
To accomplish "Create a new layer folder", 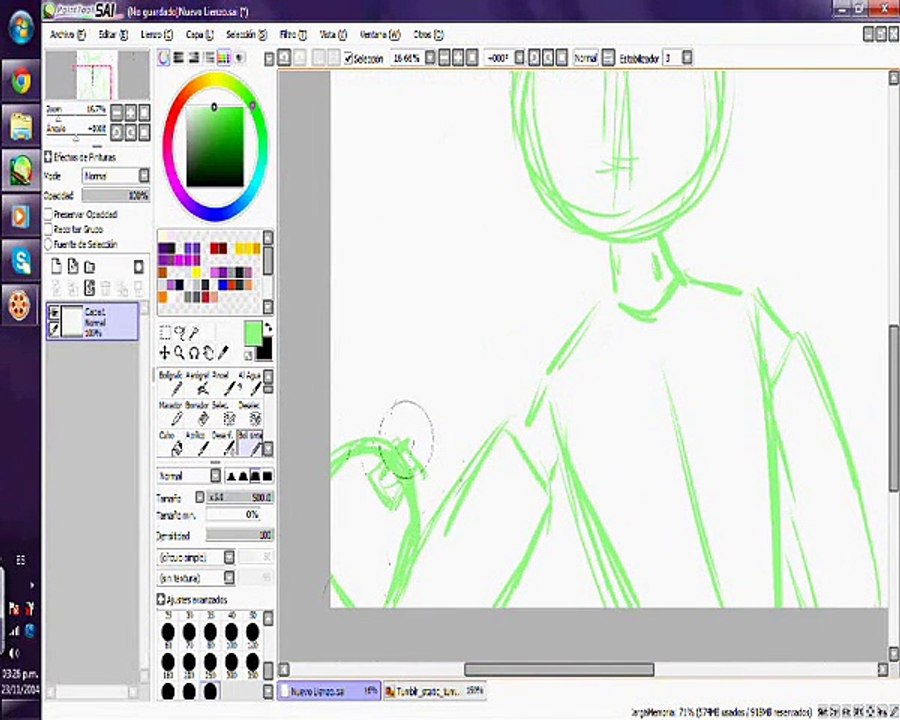I will 90,266.
